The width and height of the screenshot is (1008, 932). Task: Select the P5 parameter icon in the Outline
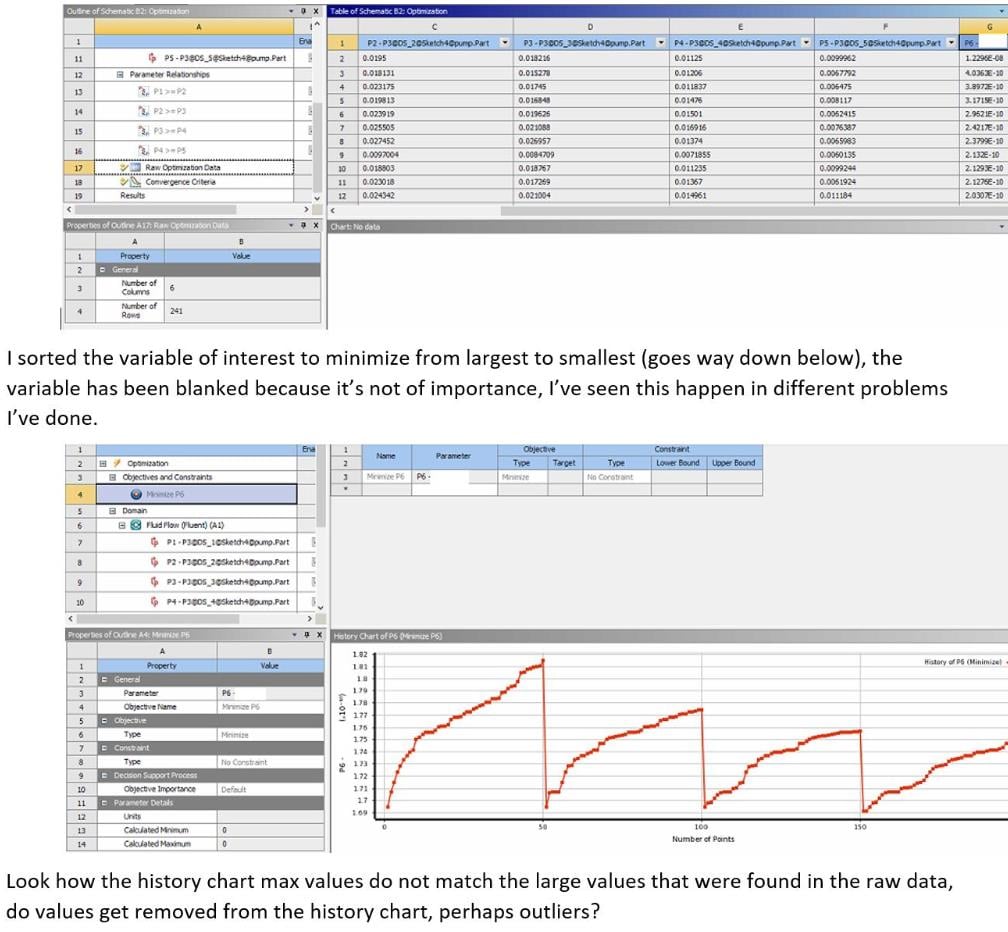(151, 59)
